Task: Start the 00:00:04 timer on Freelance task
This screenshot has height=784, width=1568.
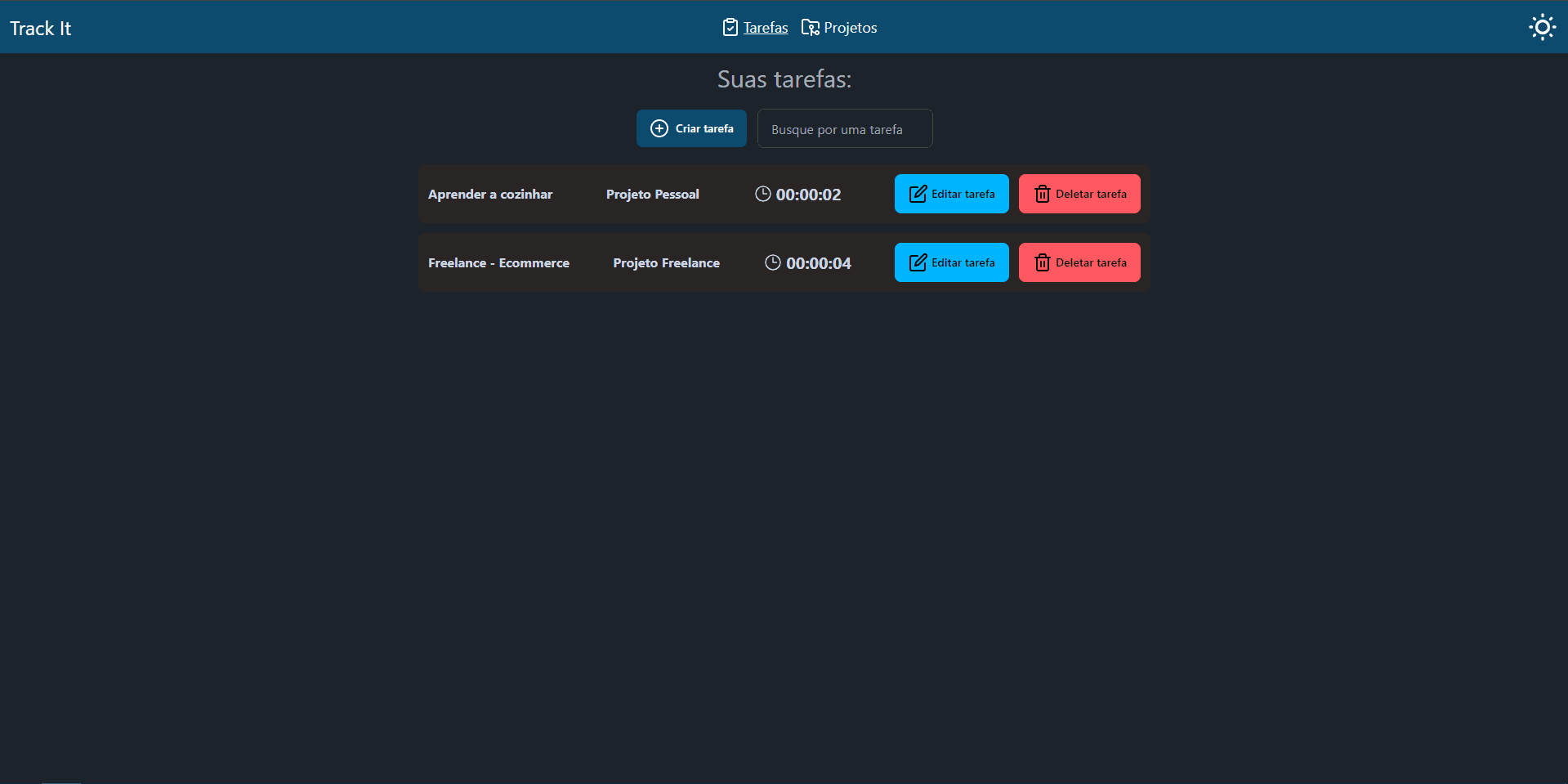Action: pos(818,263)
